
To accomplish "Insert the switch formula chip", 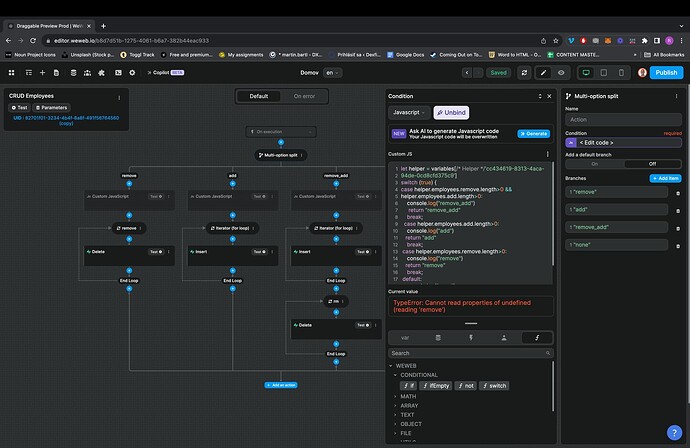I will tap(494, 386).
